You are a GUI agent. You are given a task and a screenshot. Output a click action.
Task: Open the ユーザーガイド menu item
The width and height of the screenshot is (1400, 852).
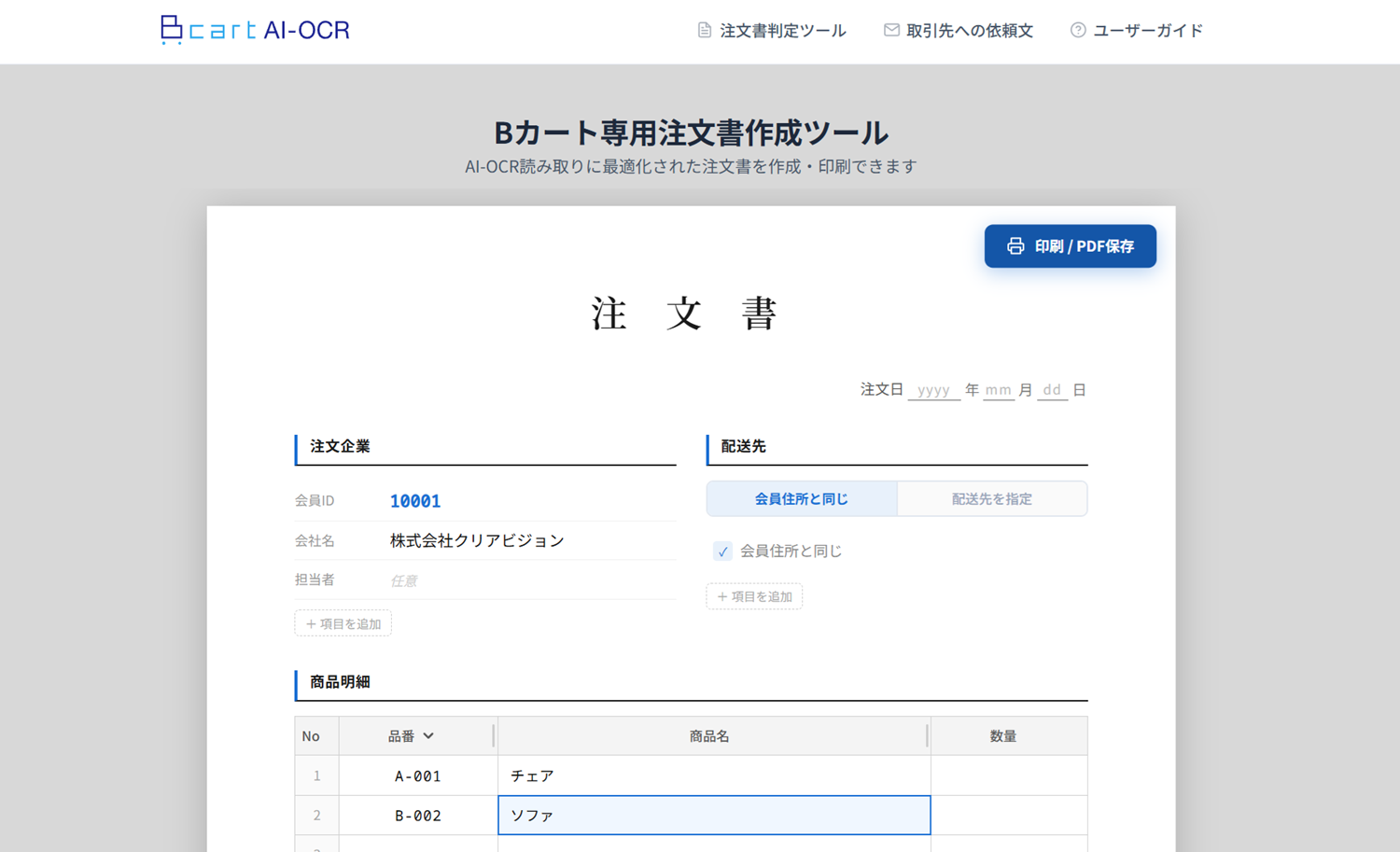coord(1147,31)
